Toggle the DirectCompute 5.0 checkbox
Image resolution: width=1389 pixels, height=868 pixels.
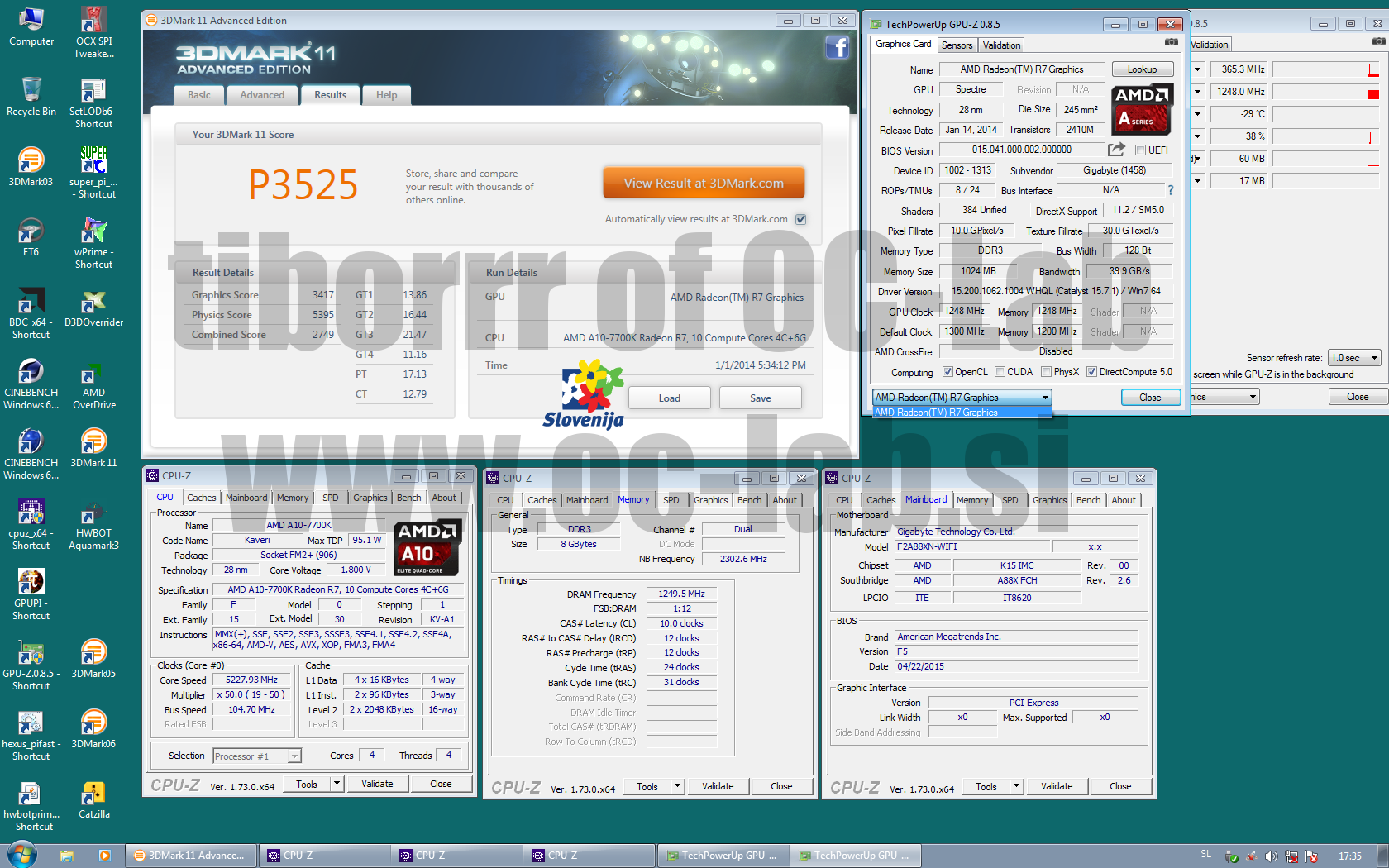[1091, 372]
